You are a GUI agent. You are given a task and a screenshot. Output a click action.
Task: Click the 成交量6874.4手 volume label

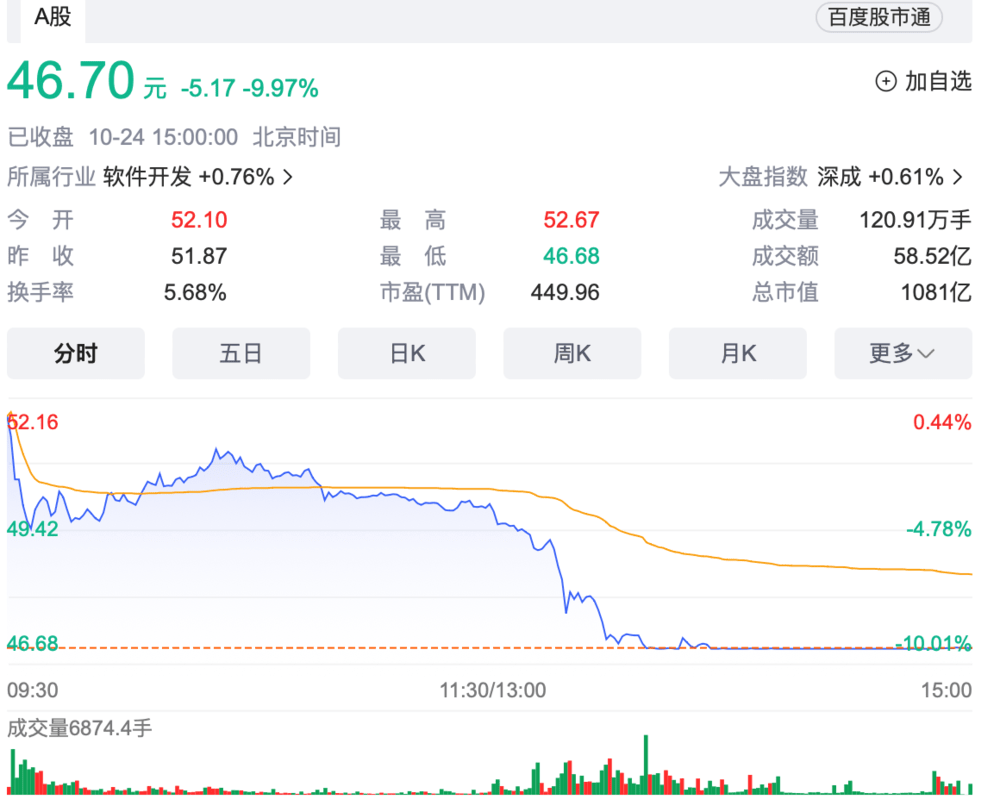pos(80,728)
